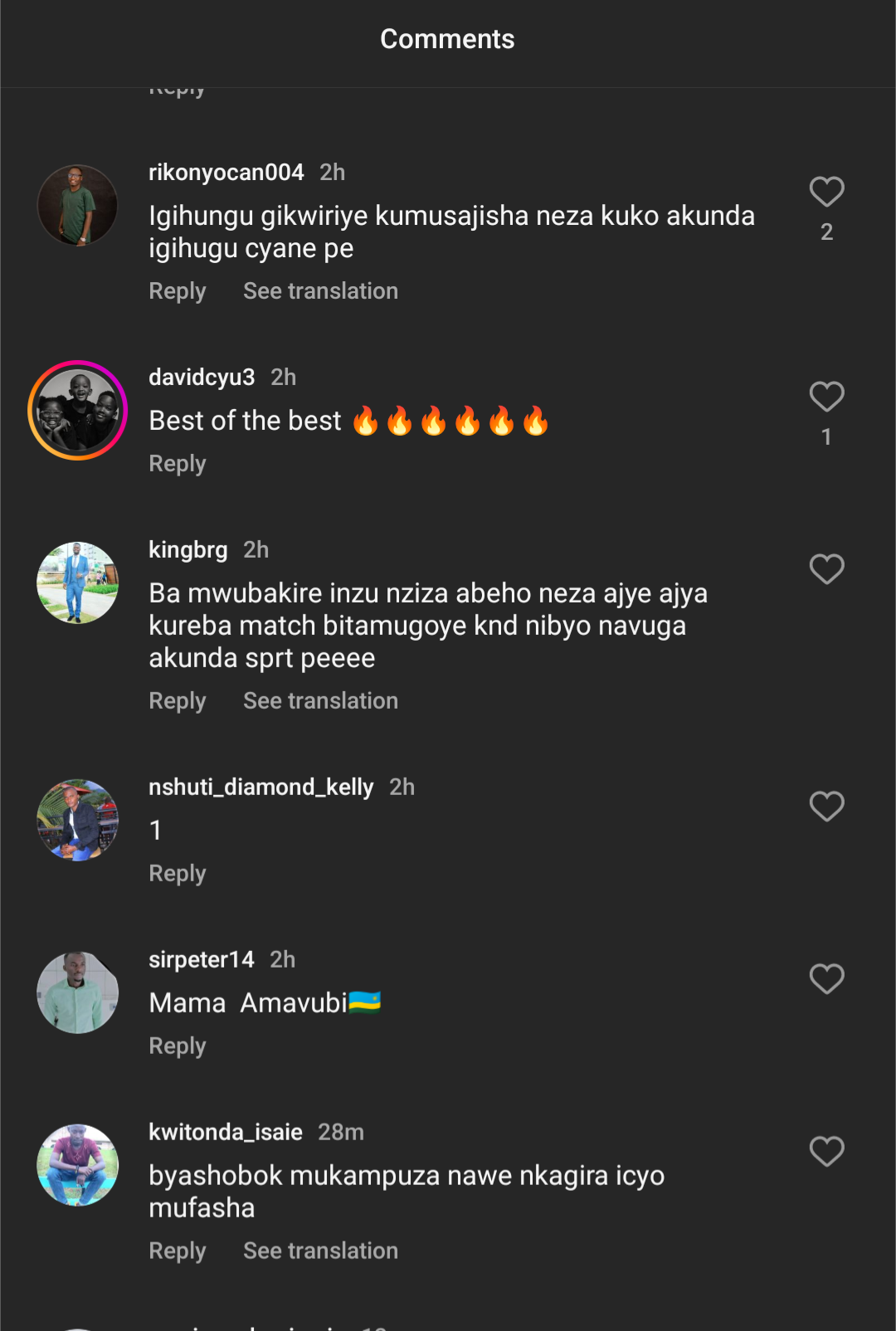Heart sirpeter14's 'Mama Amavubi' comment
This screenshot has width=896, height=1331.
(x=826, y=979)
